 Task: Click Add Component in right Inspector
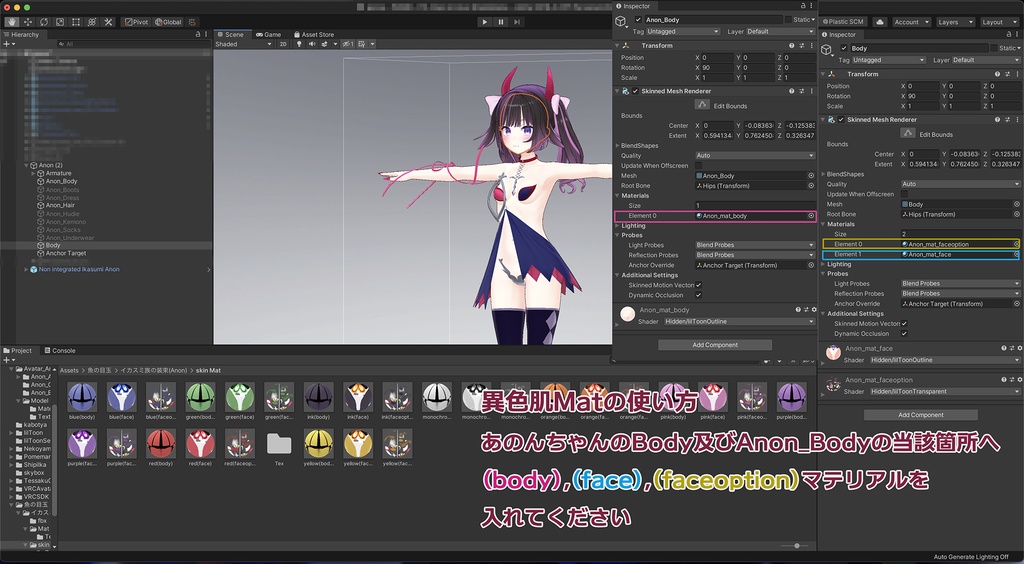[x=921, y=415]
